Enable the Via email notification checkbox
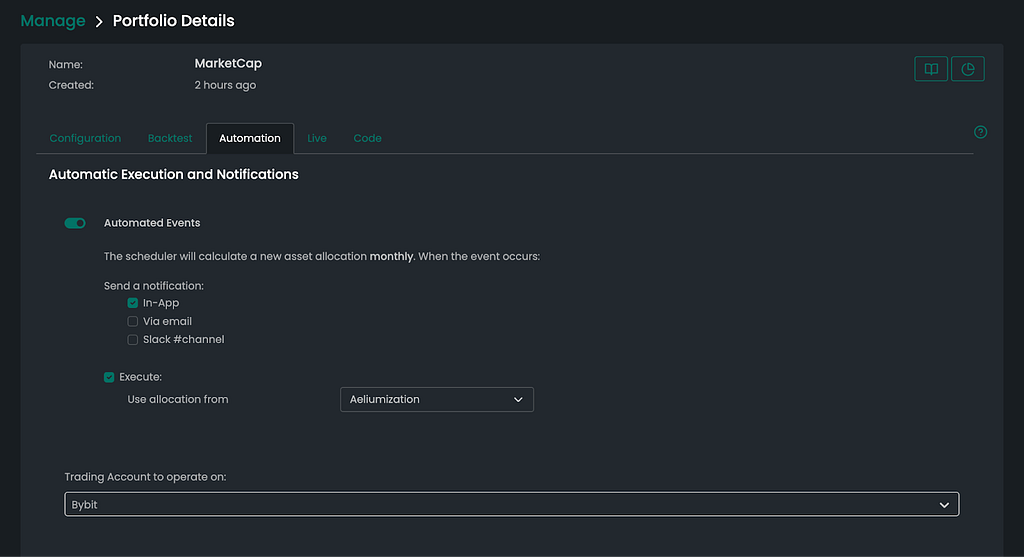The image size is (1024, 557). [133, 321]
